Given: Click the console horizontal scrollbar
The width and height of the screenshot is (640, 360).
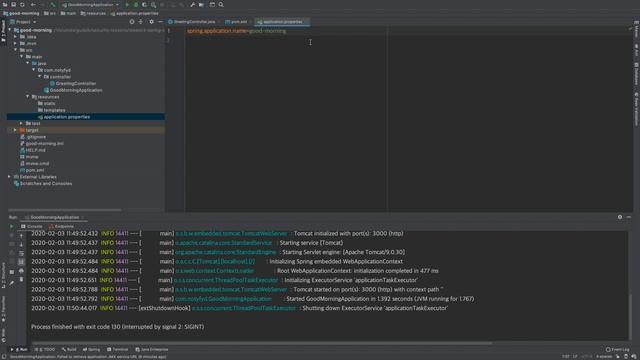Looking at the screenshot, I should pos(262,343).
